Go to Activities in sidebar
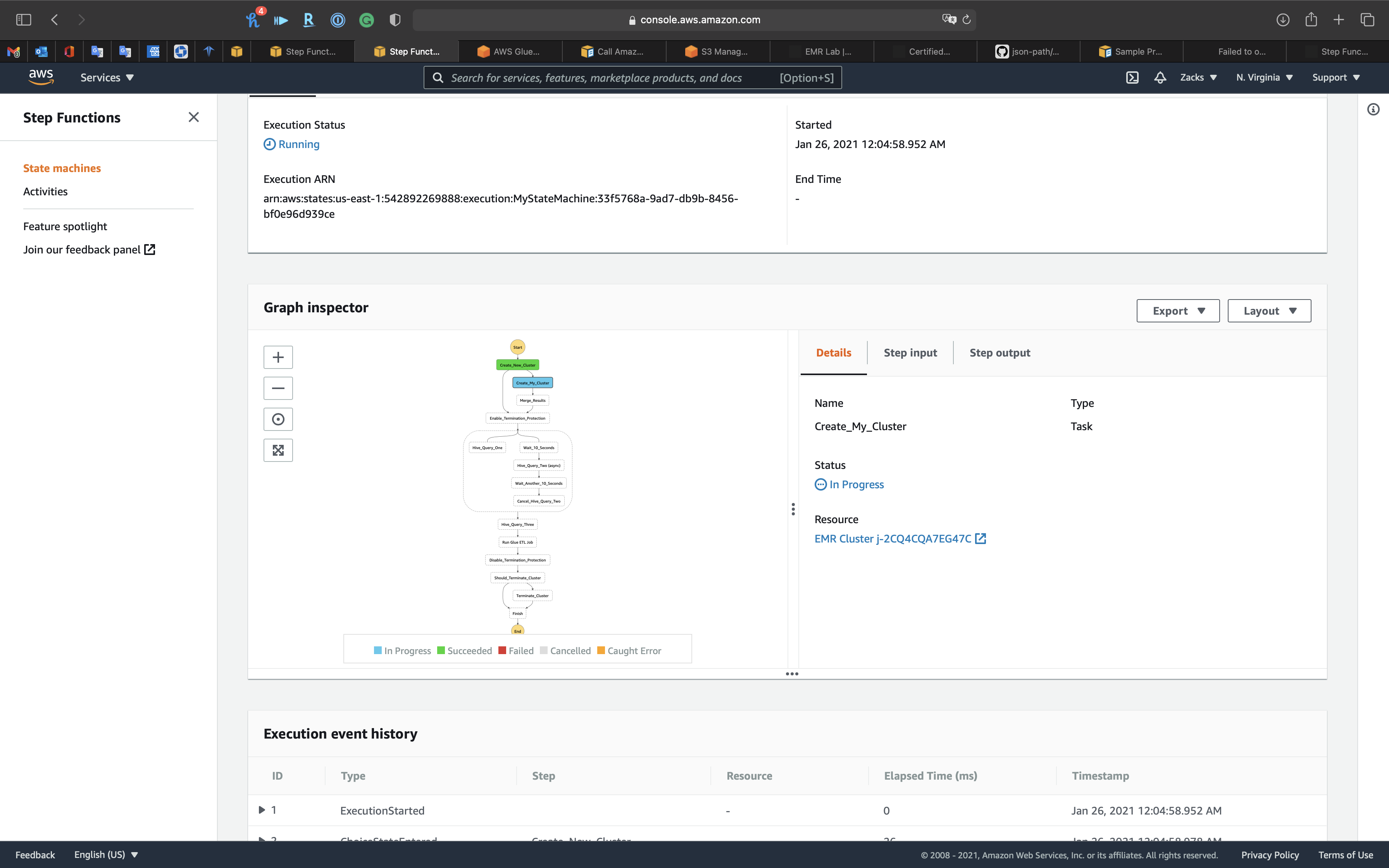The width and height of the screenshot is (1389, 868). (45, 191)
